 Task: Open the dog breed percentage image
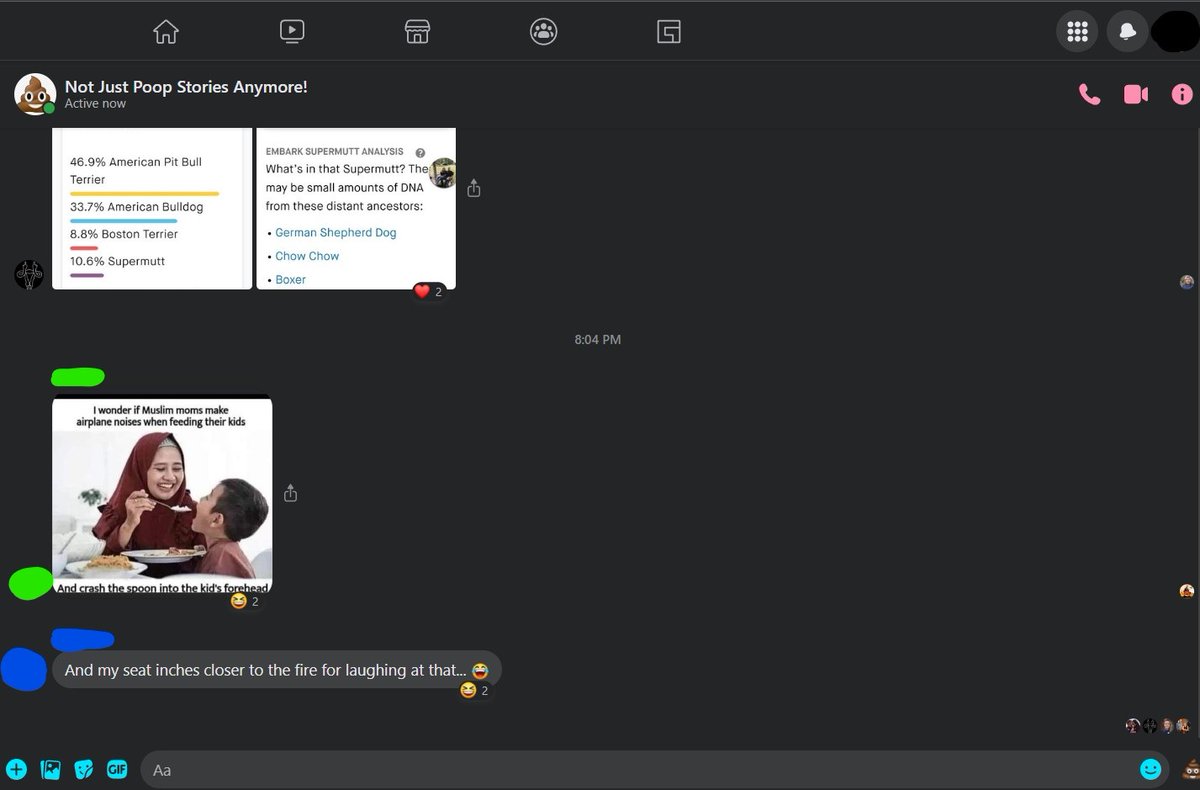(x=152, y=209)
